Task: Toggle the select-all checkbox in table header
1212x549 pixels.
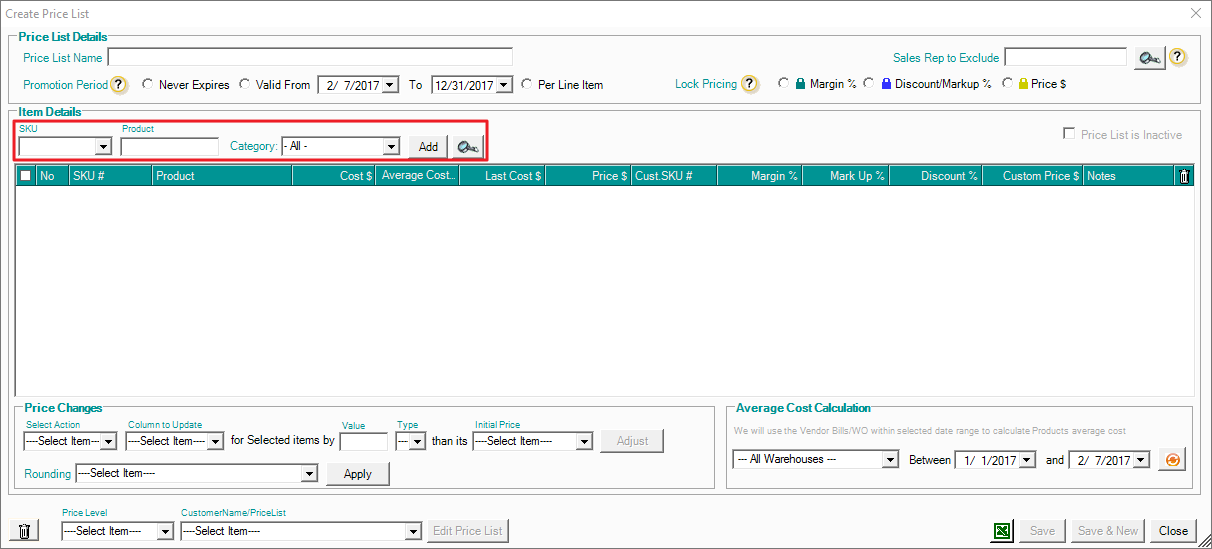Action: [26, 176]
